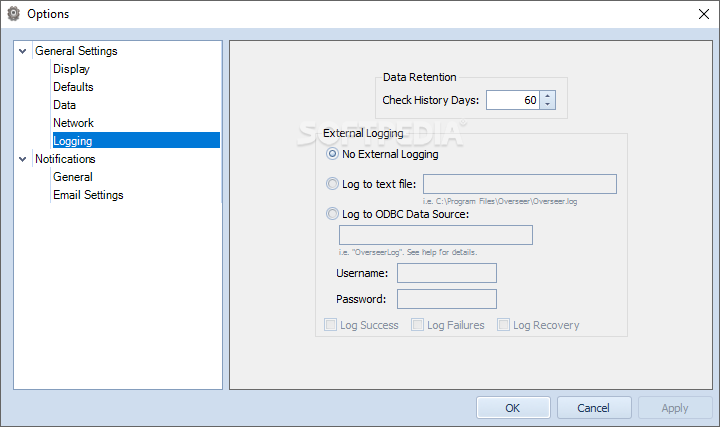The image size is (720, 427).
Task: Click the Cancel button
Action: click(594, 408)
